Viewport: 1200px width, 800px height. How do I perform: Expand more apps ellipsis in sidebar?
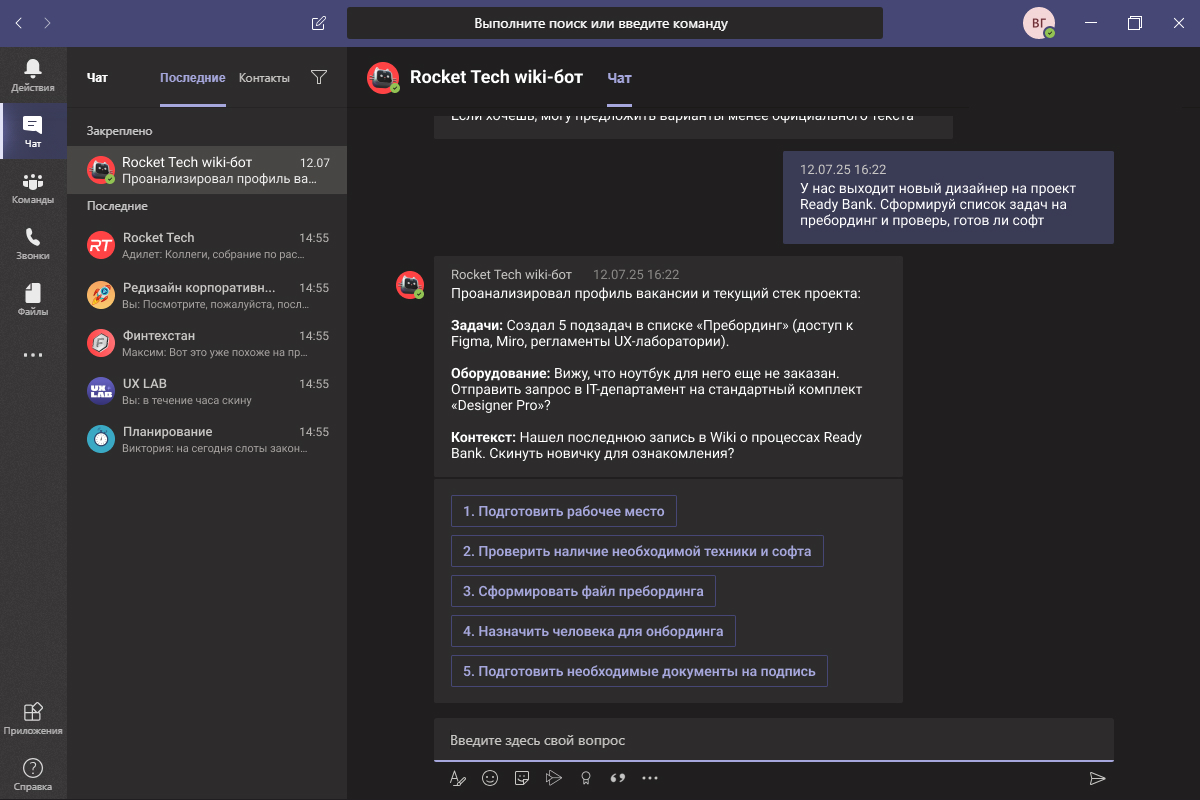point(33,355)
